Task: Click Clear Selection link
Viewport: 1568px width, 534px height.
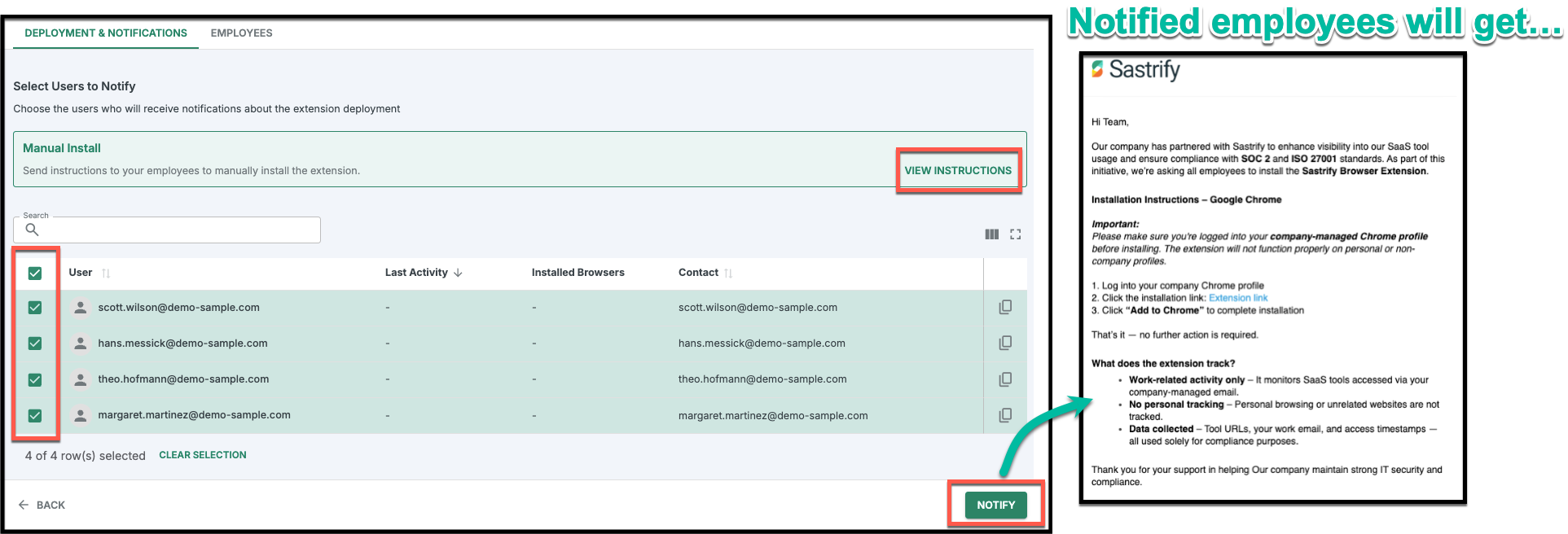Action: [x=203, y=455]
